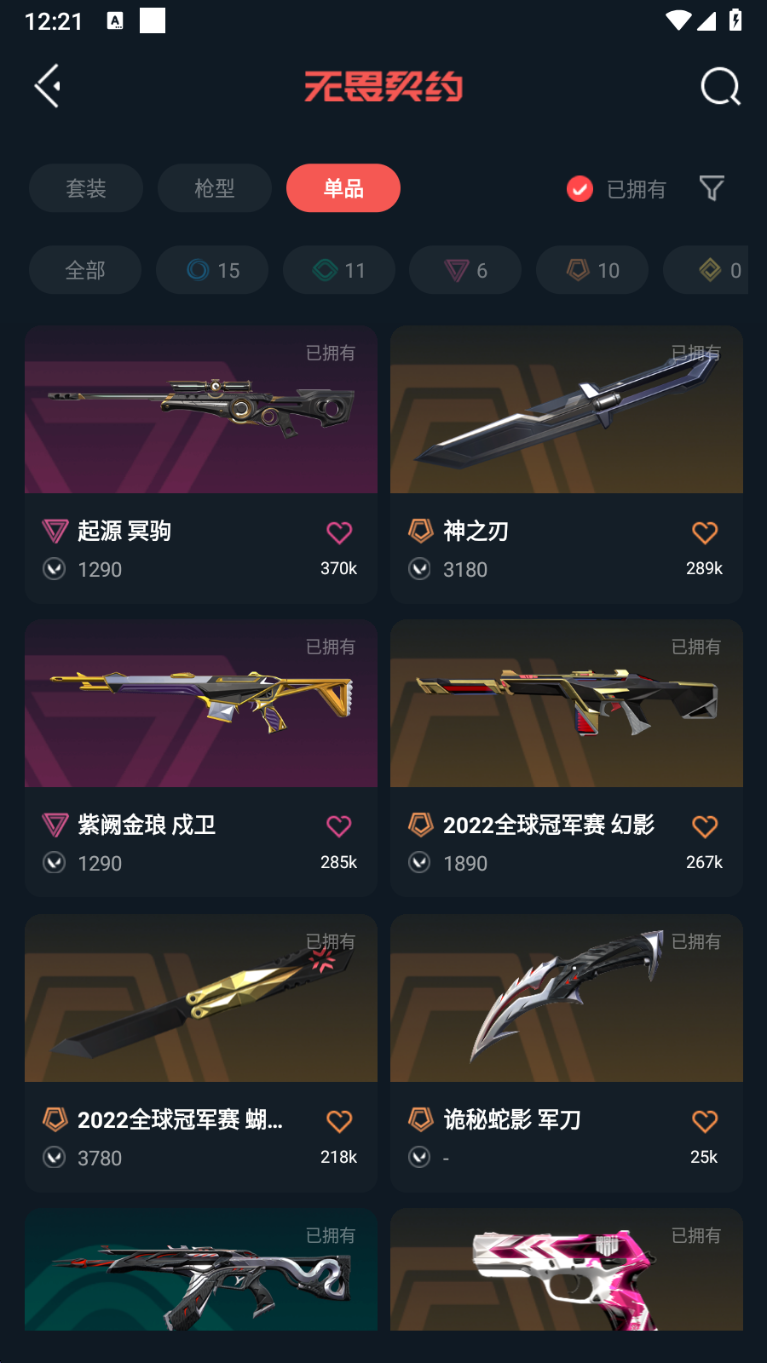Filter by green diamond tier showing 11
Image resolution: width=767 pixels, height=1363 pixels.
[339, 270]
